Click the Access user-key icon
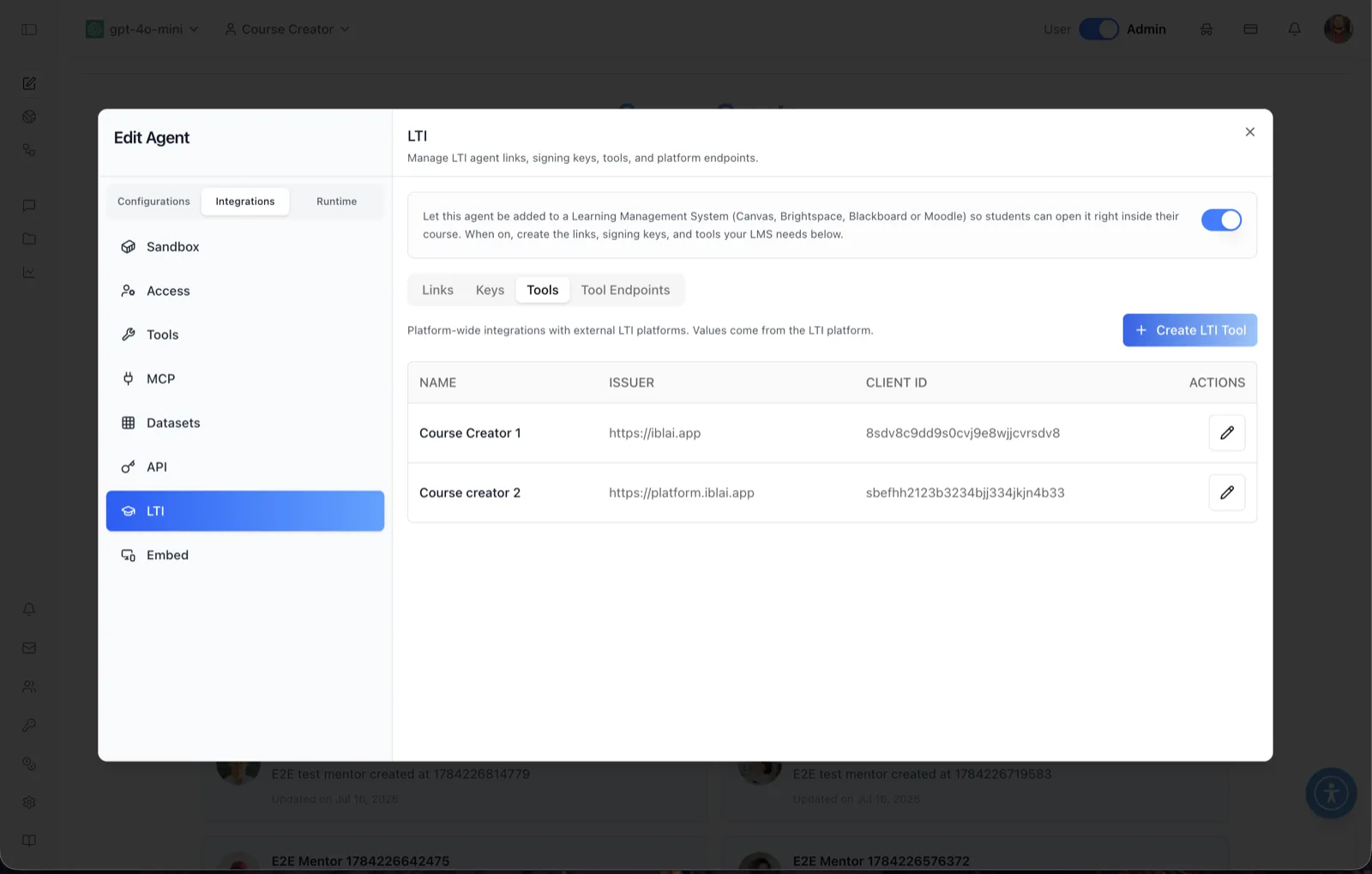Image resolution: width=1372 pixels, height=874 pixels. (129, 291)
